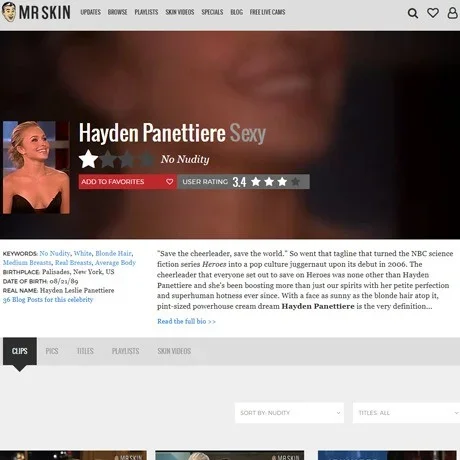Follow the No Nudity keyword link
Image resolution: width=460 pixels, height=460 pixels.
[x=55, y=253]
